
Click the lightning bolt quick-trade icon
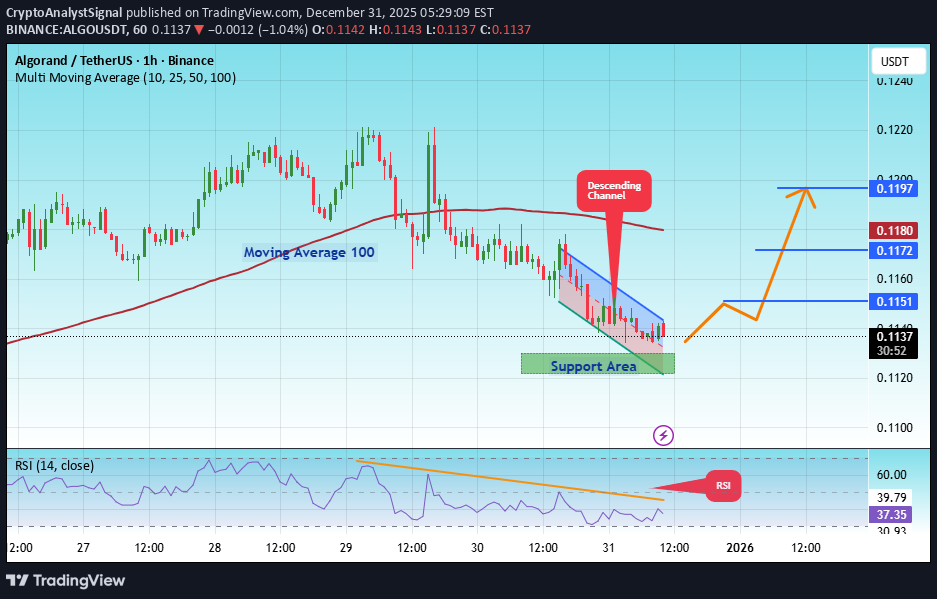click(x=661, y=435)
